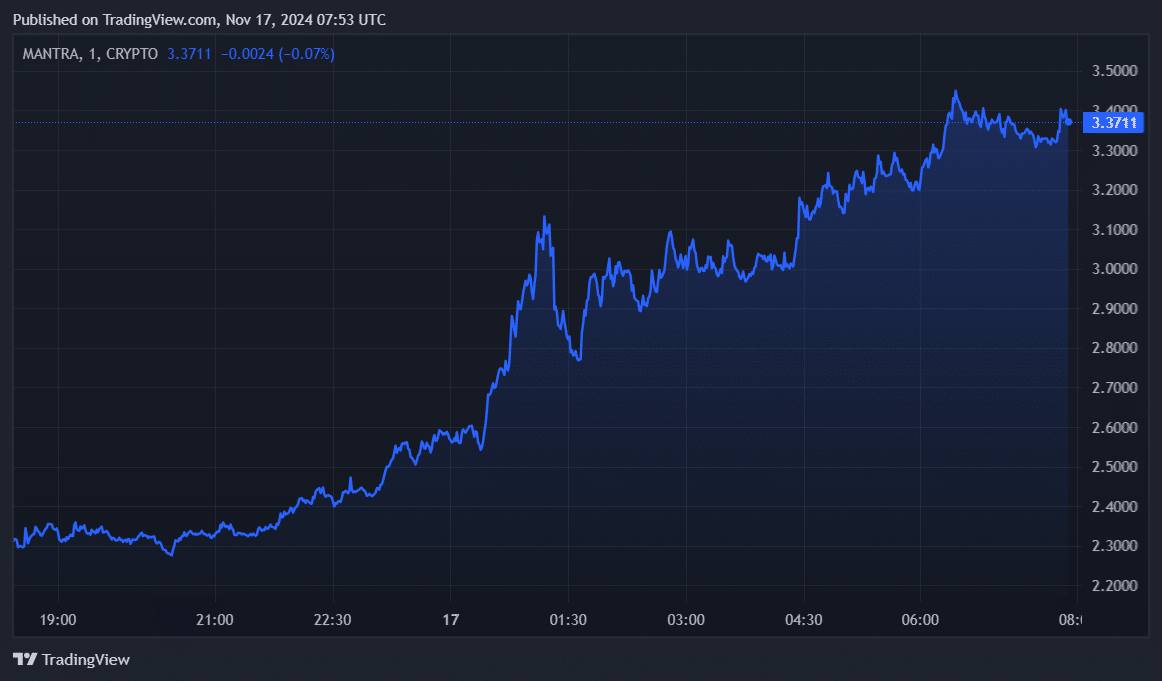
Task: Click the blue 3.3711 price label on the axis
Action: (1111, 122)
